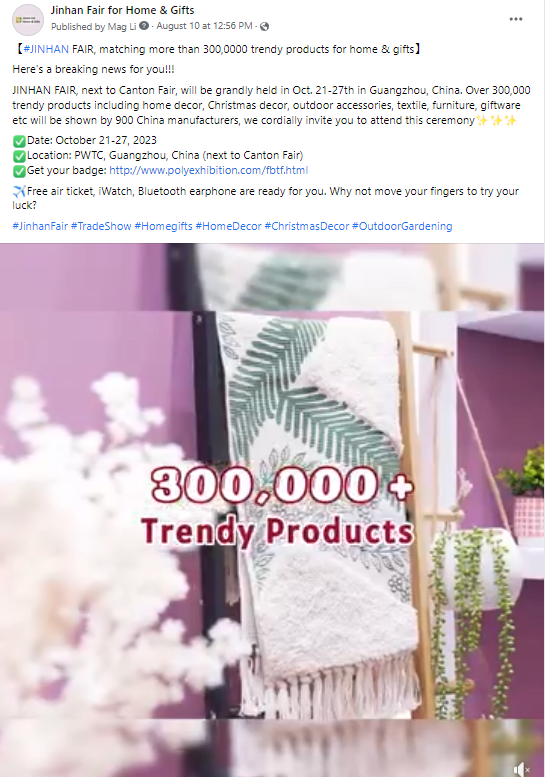Open the #JinhanFair hashtag
This screenshot has width=545, height=777.
pyautogui.click(x=40, y=226)
